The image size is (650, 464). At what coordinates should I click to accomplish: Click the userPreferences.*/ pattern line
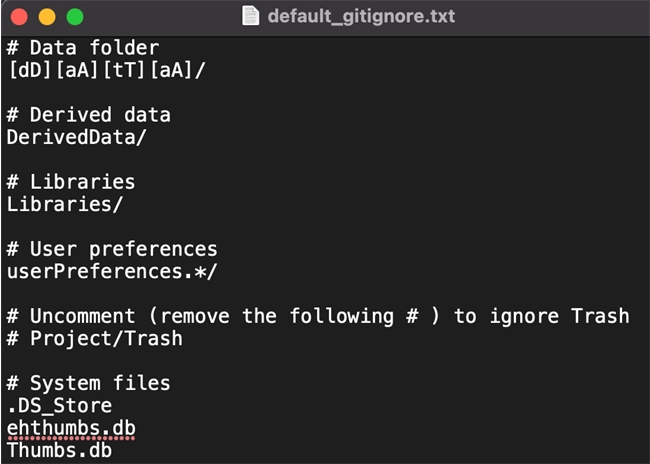point(112,271)
